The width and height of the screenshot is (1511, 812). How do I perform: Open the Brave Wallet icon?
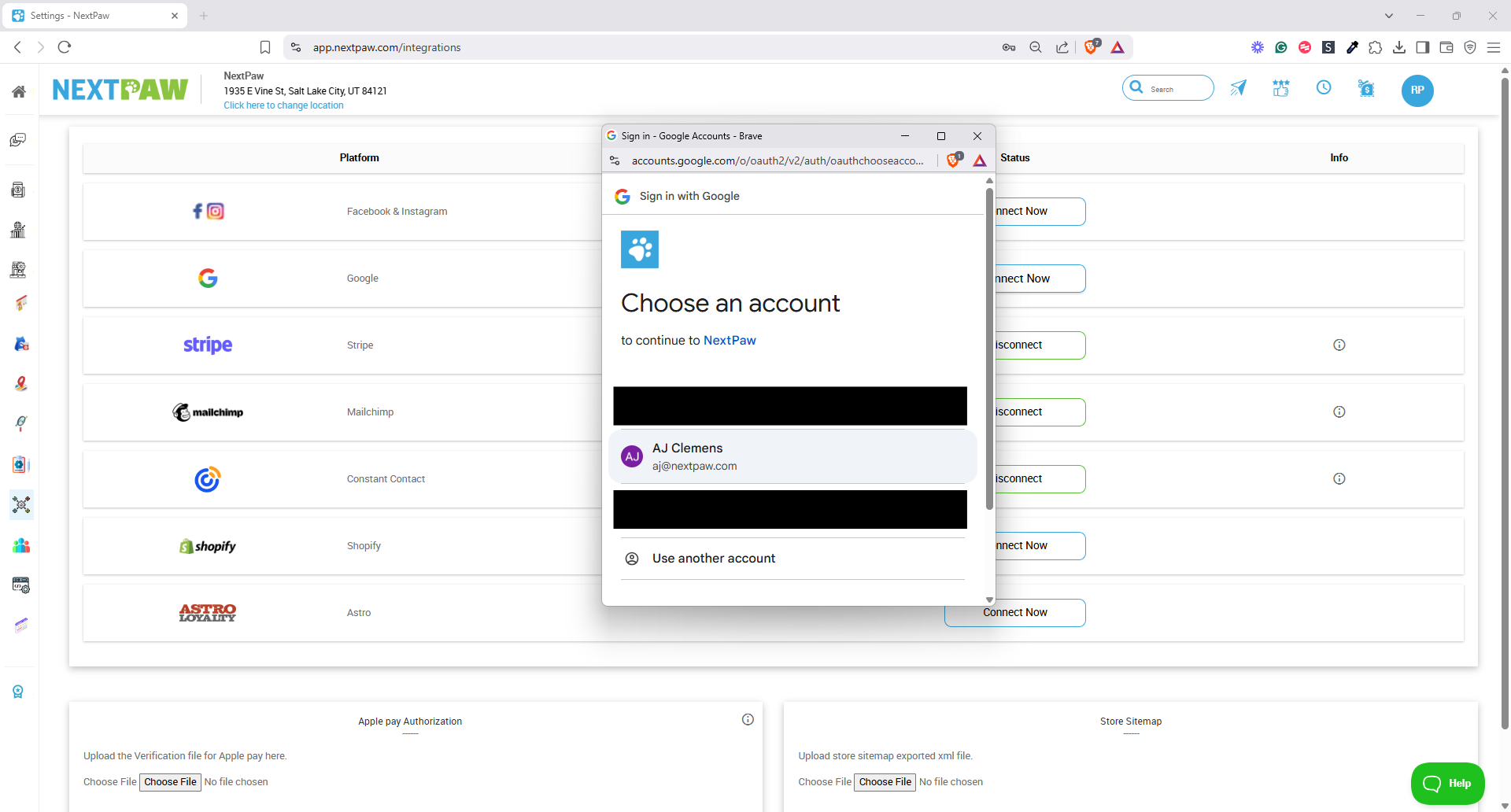tap(1446, 47)
